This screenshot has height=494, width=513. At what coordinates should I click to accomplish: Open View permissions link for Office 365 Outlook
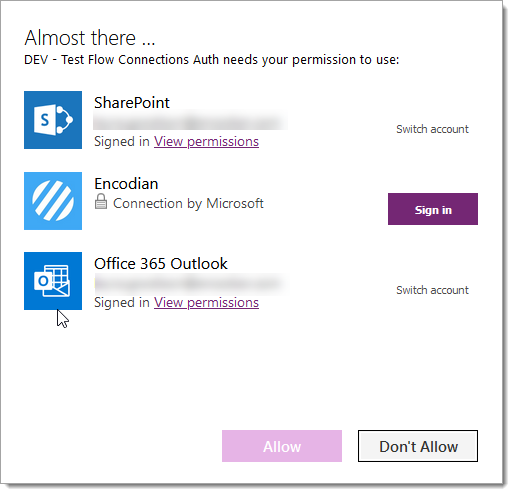[207, 303]
